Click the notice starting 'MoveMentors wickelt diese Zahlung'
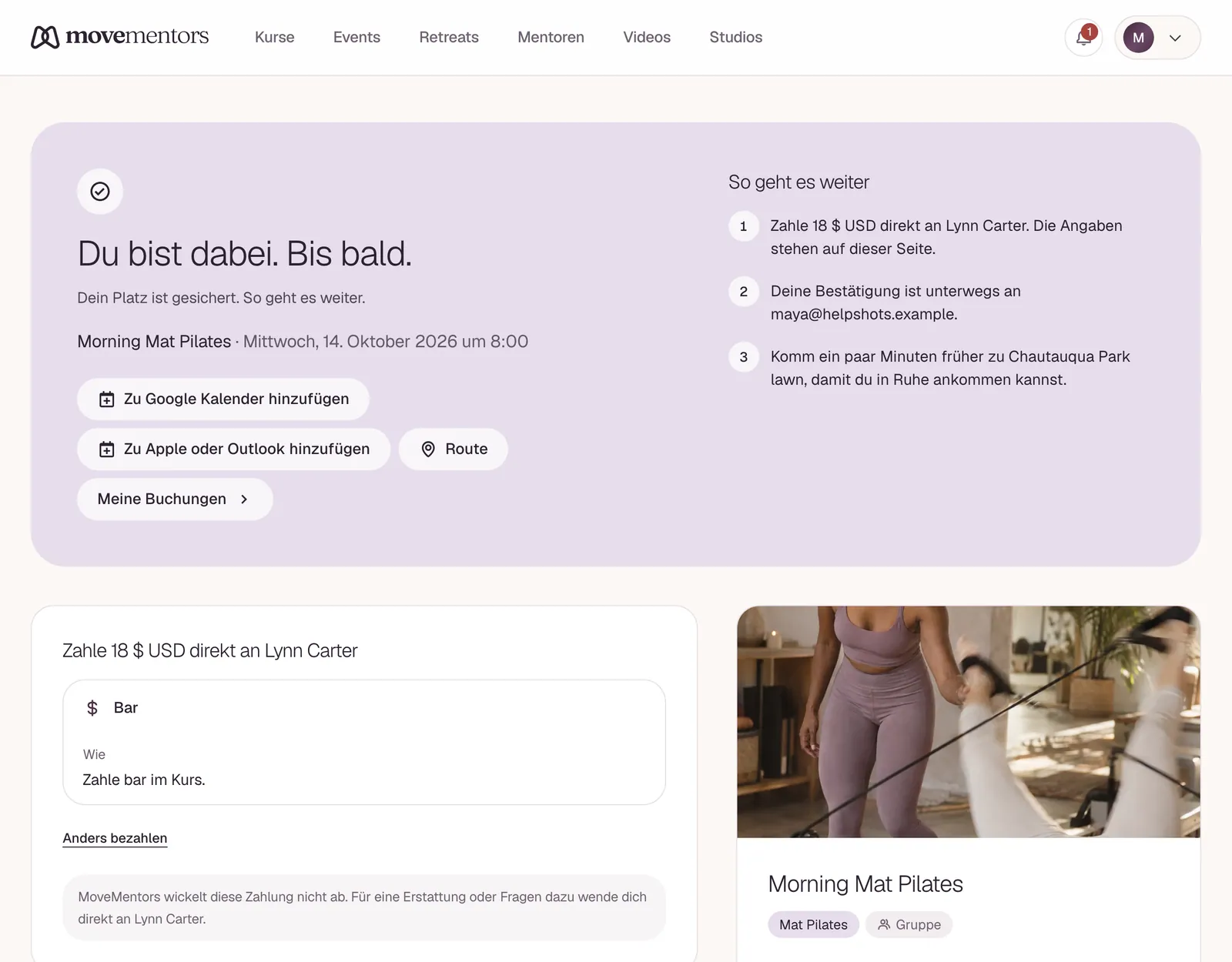This screenshot has width=1232, height=962. pyautogui.click(x=364, y=907)
